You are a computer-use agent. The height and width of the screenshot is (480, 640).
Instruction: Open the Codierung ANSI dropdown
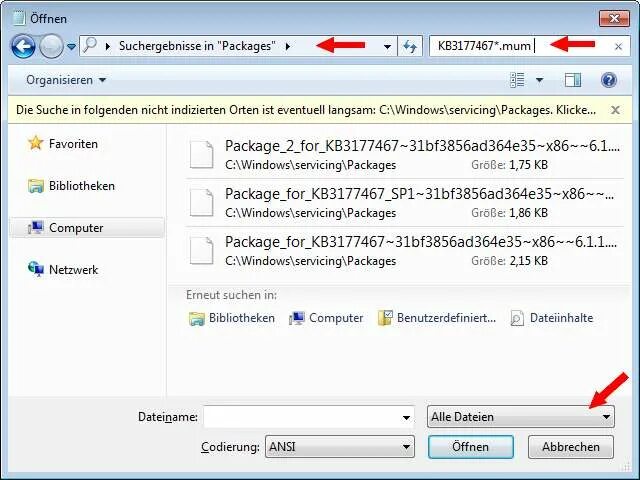[x=340, y=447]
